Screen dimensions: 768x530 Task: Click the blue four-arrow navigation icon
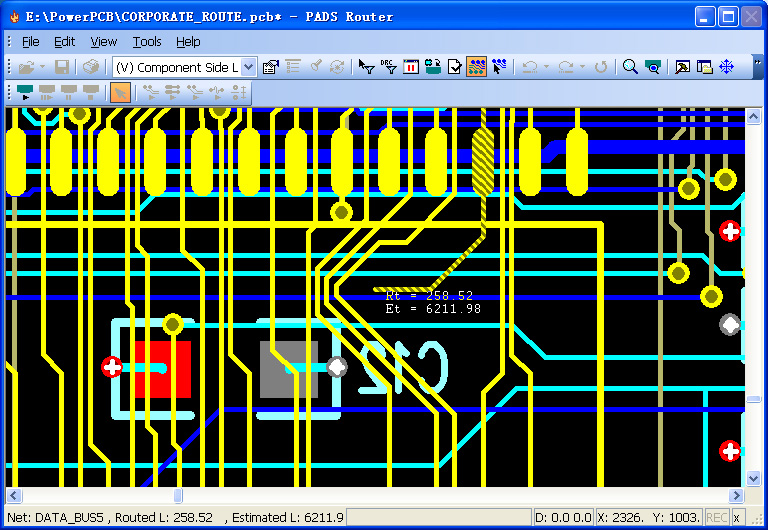pos(727,67)
